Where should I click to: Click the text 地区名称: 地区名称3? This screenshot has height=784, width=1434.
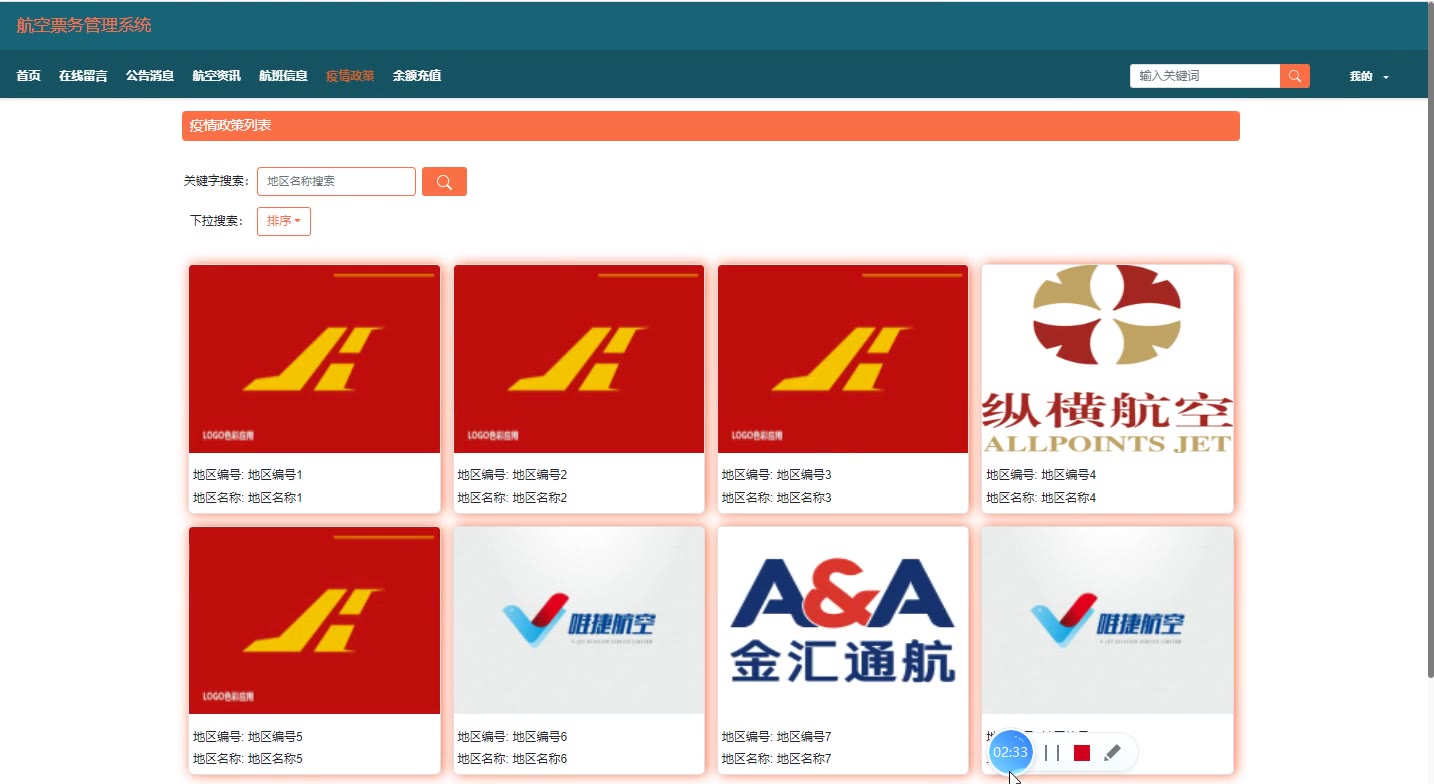click(777, 498)
